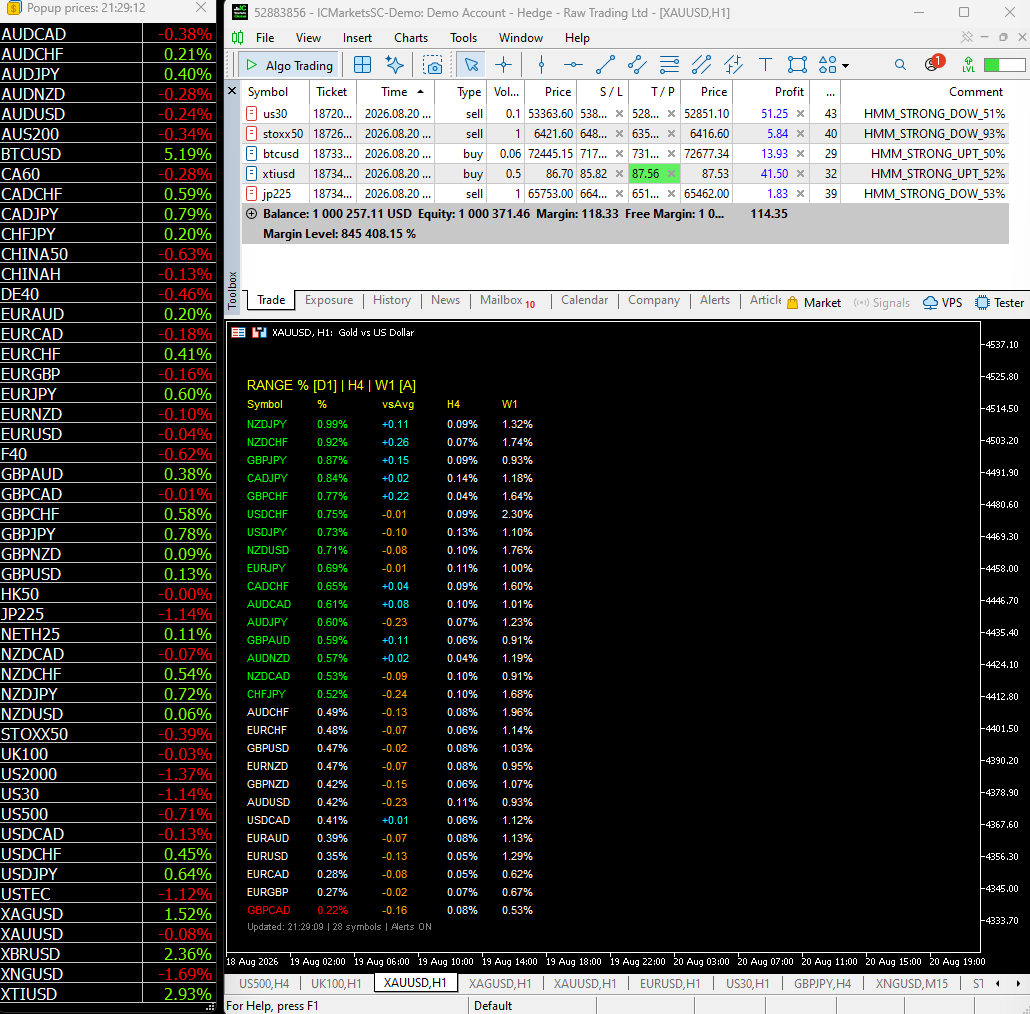Switch to the XNGUSD,M15 chart tab
This screenshot has height=1014, width=1030.
pyautogui.click(x=911, y=983)
